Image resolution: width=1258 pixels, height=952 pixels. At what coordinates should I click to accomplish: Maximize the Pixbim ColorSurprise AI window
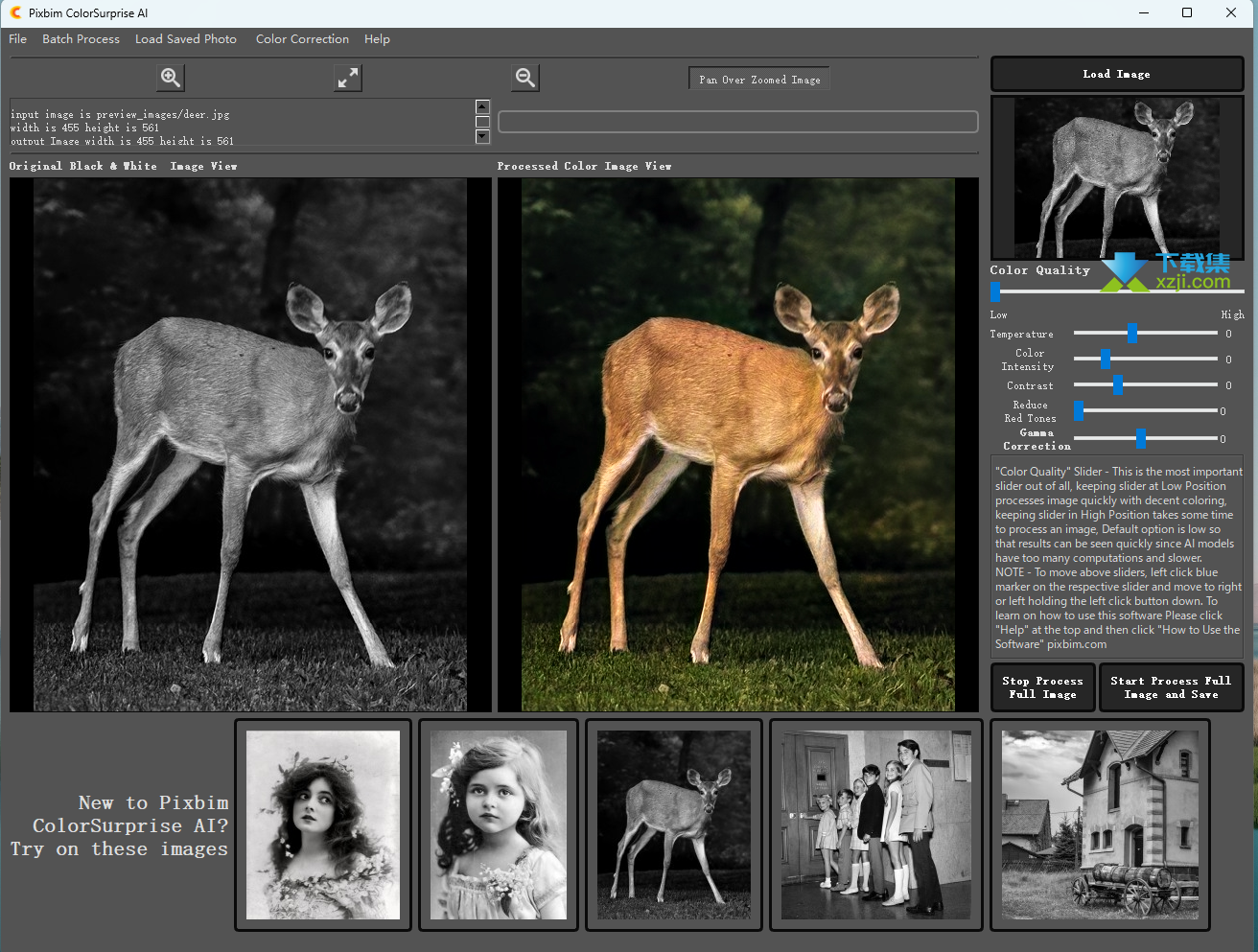point(1187,12)
